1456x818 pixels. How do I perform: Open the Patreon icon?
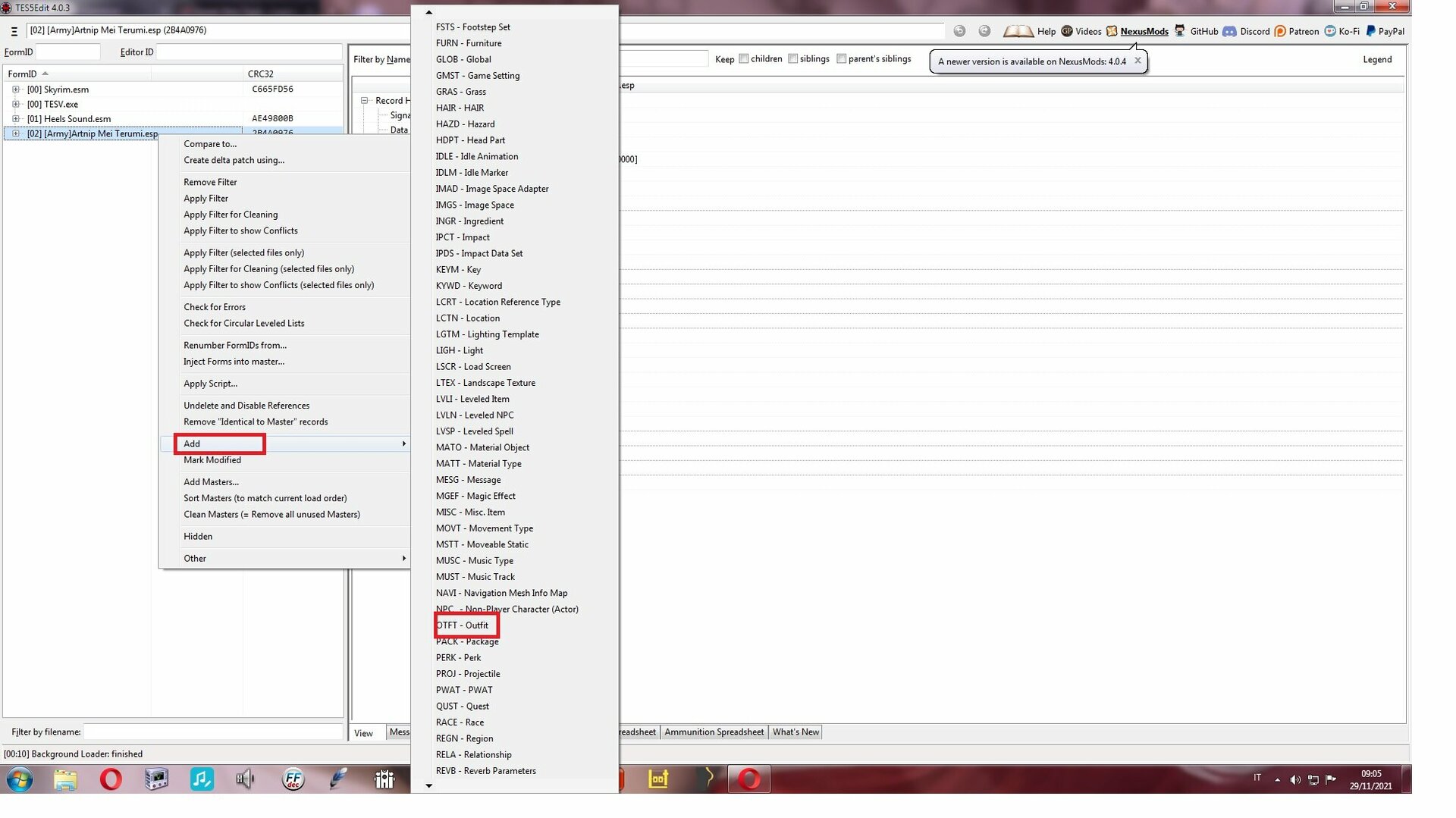(1280, 31)
